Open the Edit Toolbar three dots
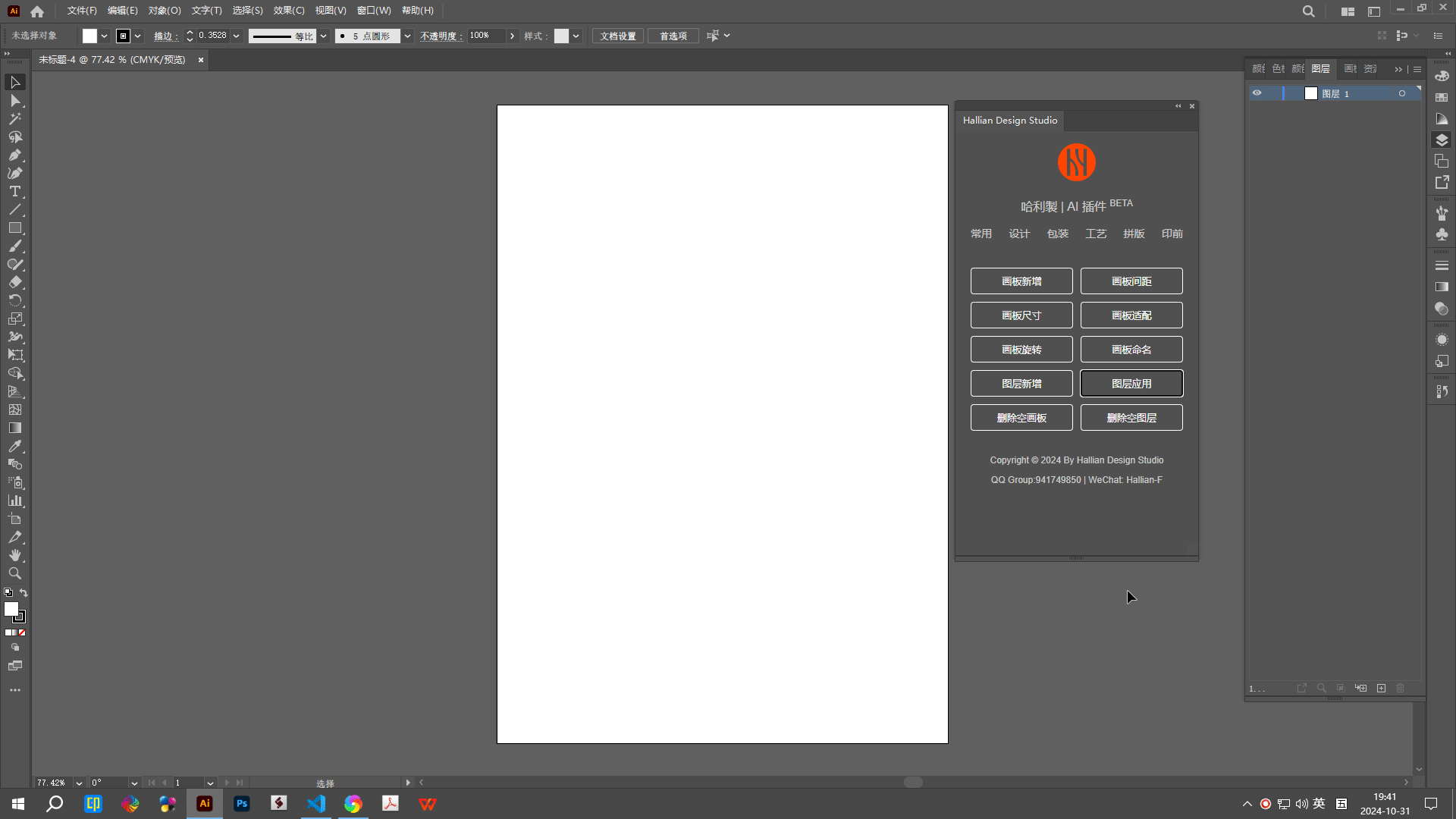The width and height of the screenshot is (1456, 819). [x=15, y=690]
